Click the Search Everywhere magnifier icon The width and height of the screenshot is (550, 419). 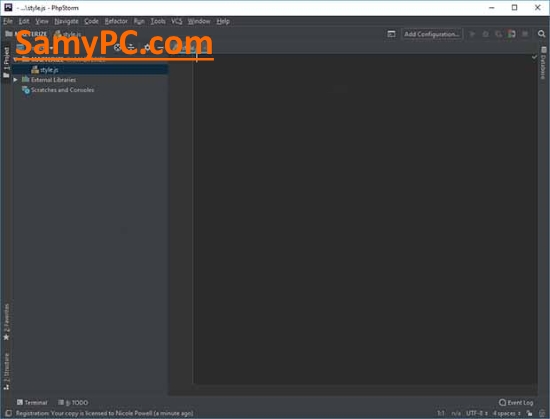click(541, 34)
